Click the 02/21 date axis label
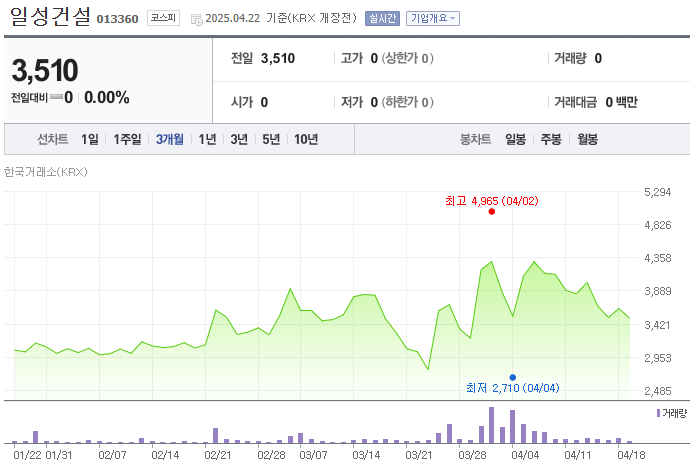The height and width of the screenshot is (472, 690). 218,455
